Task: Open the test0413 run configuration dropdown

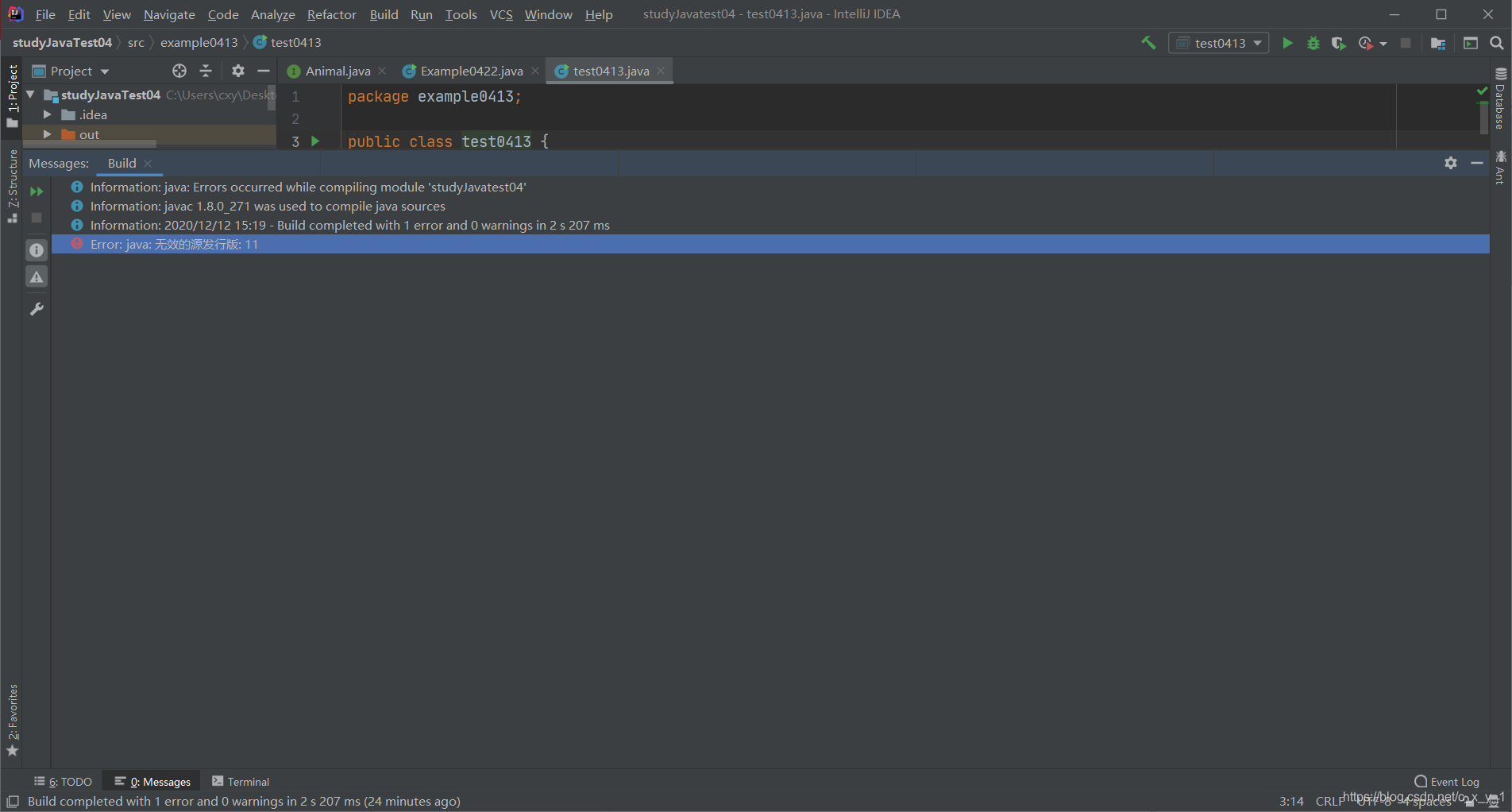Action: [x=1257, y=43]
